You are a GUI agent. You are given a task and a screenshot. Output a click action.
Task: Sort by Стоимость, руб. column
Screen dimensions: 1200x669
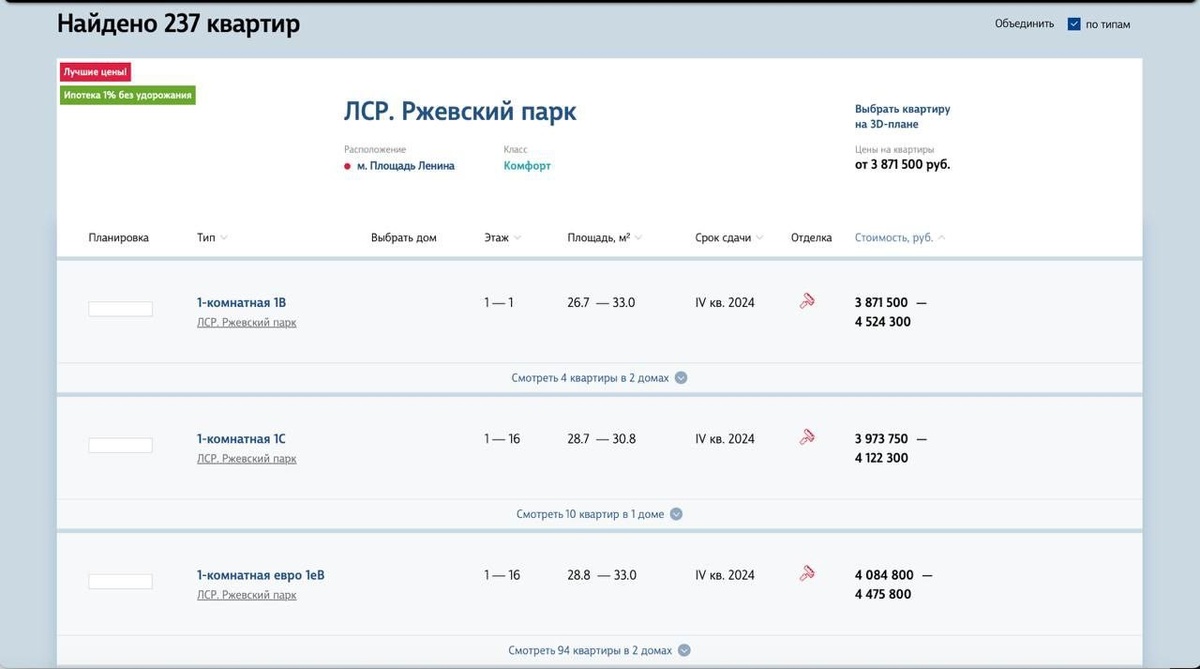[x=900, y=238]
